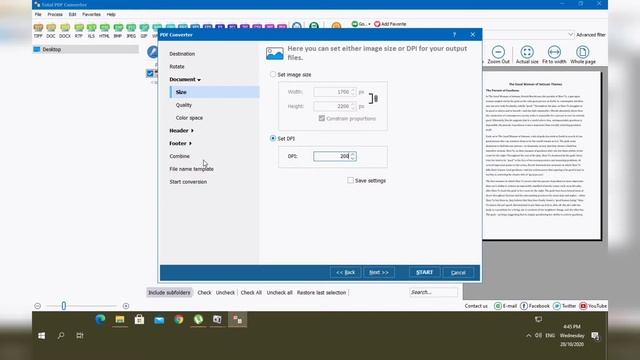Select the JPEG format icon
The width and height of the screenshot is (640, 360).
131,31
